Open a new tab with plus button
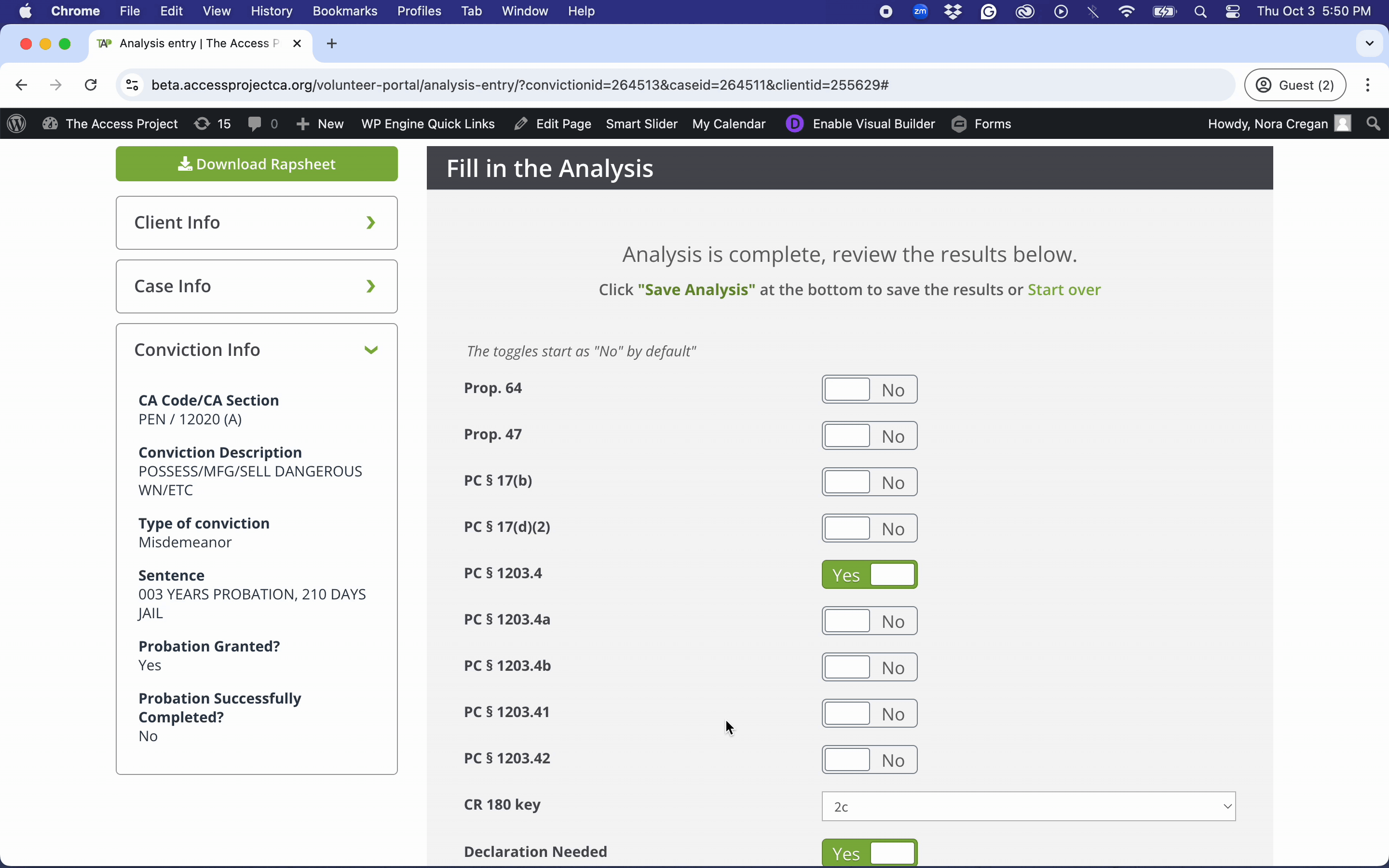This screenshot has height=868, width=1389. click(x=332, y=43)
